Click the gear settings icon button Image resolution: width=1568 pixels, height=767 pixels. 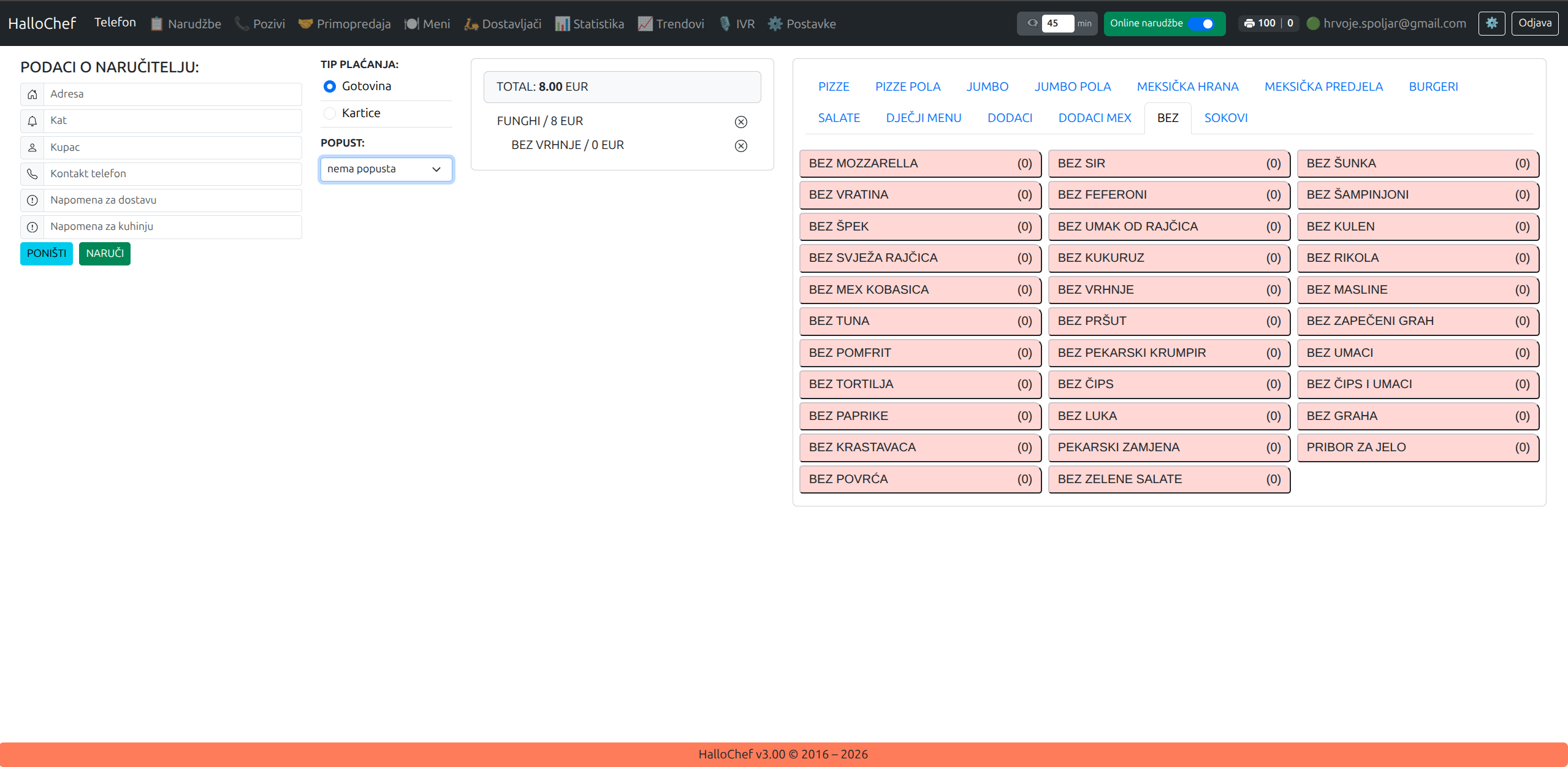1491,23
